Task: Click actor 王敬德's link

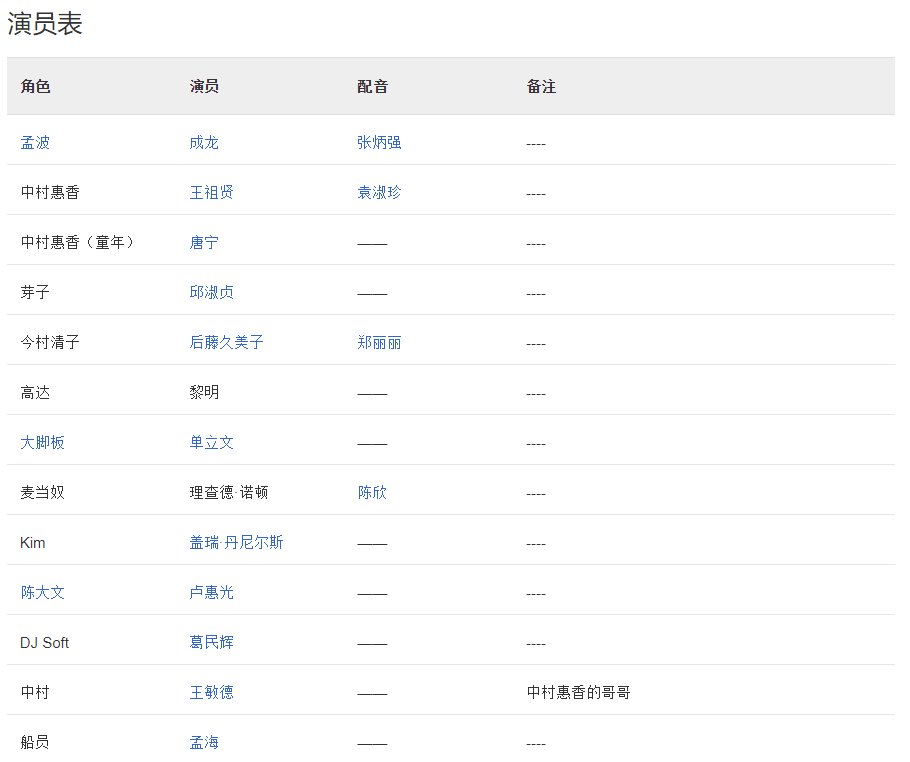Action: tap(212, 692)
